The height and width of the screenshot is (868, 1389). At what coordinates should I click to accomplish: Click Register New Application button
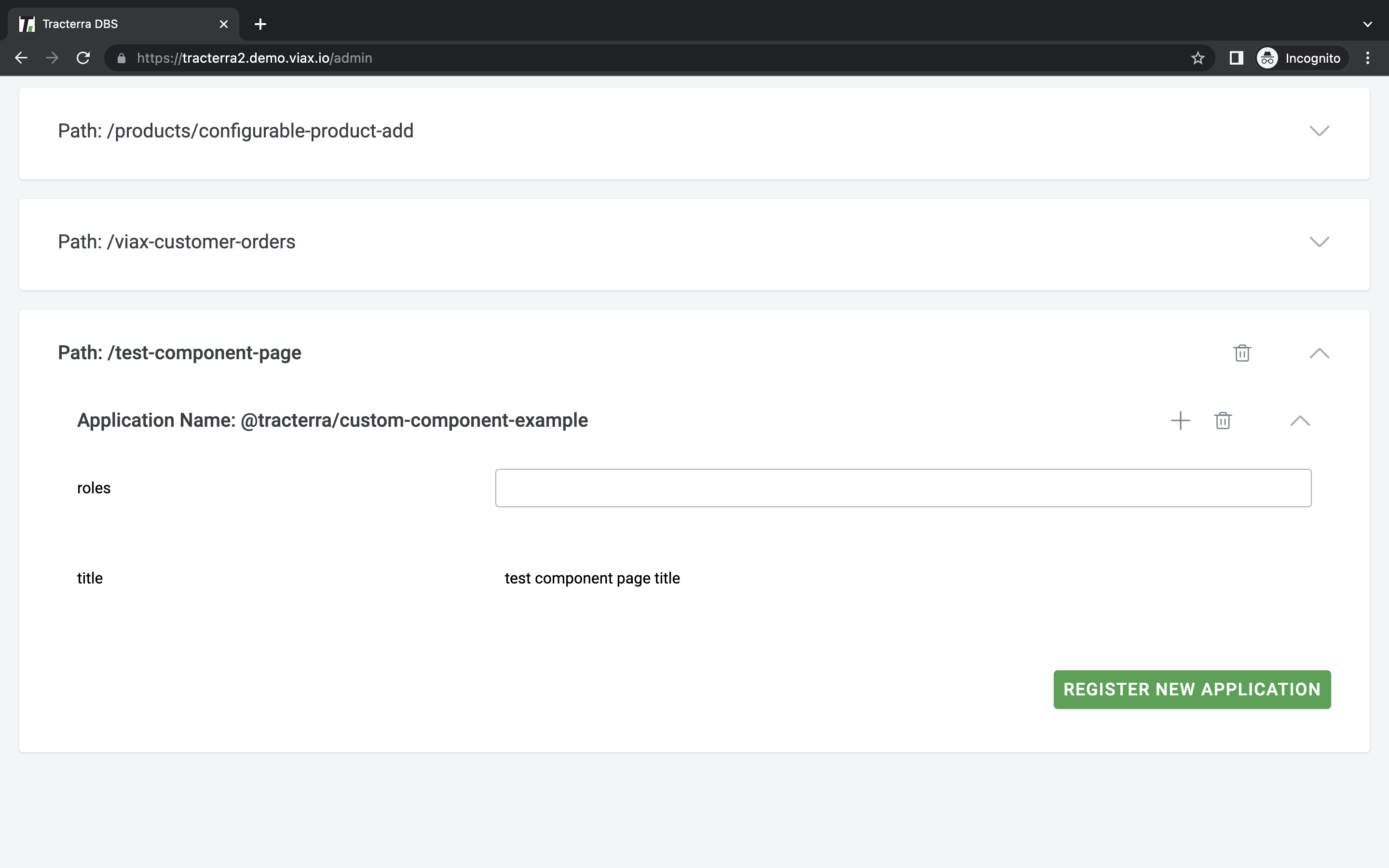(x=1192, y=689)
